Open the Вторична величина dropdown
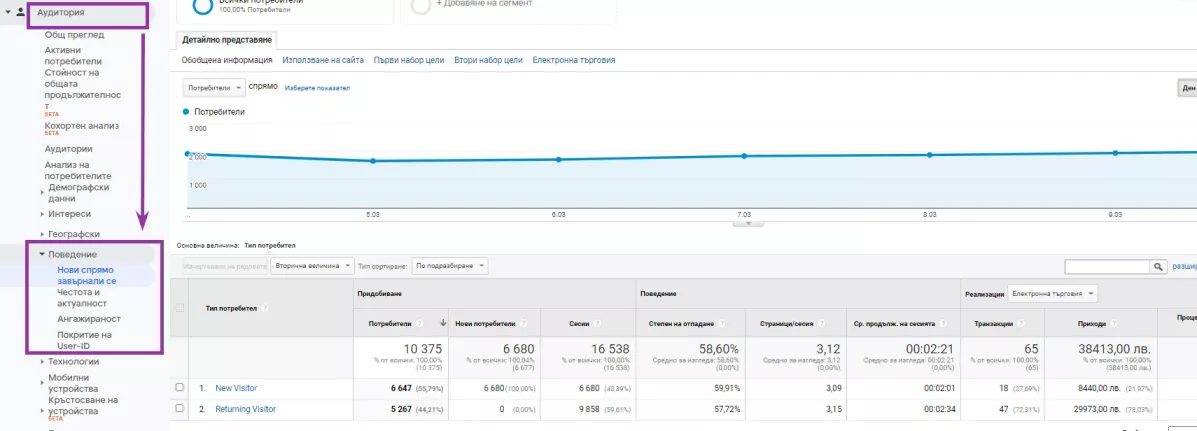Screen dimensions: 1197x431 (x=312, y=266)
